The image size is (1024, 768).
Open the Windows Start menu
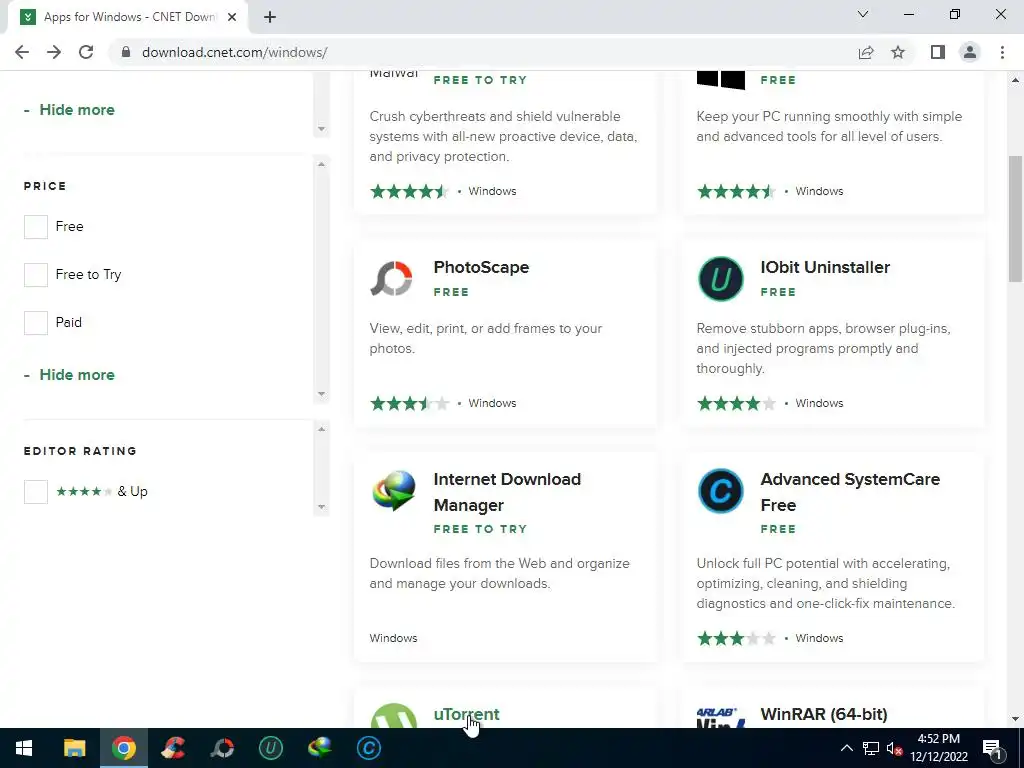(x=24, y=748)
